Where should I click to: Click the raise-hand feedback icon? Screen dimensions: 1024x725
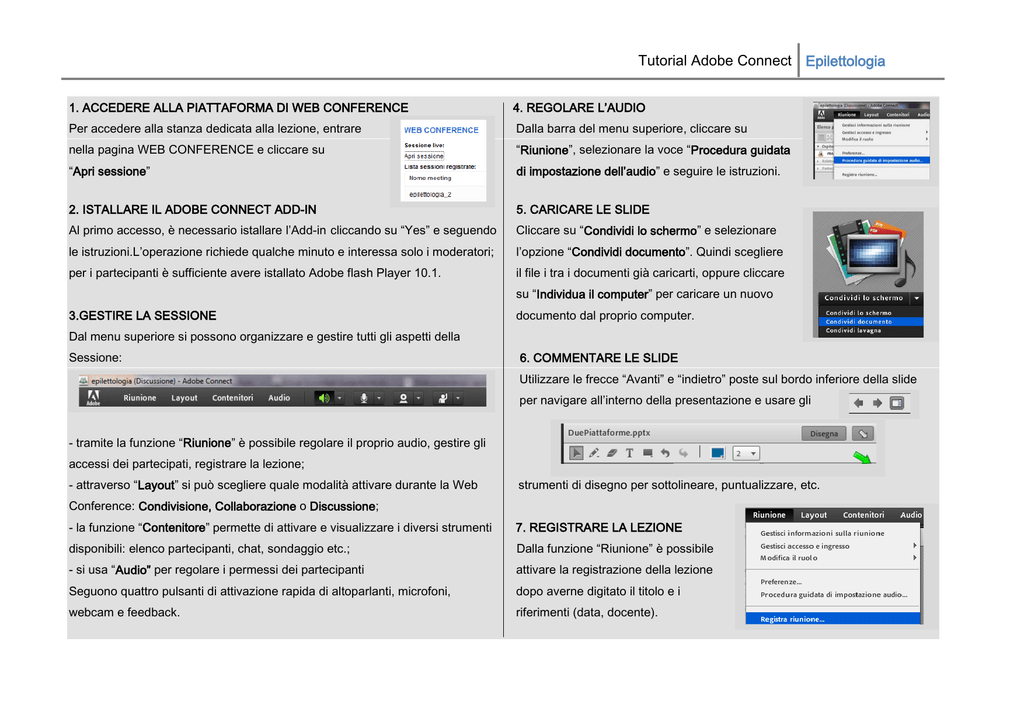point(443,398)
